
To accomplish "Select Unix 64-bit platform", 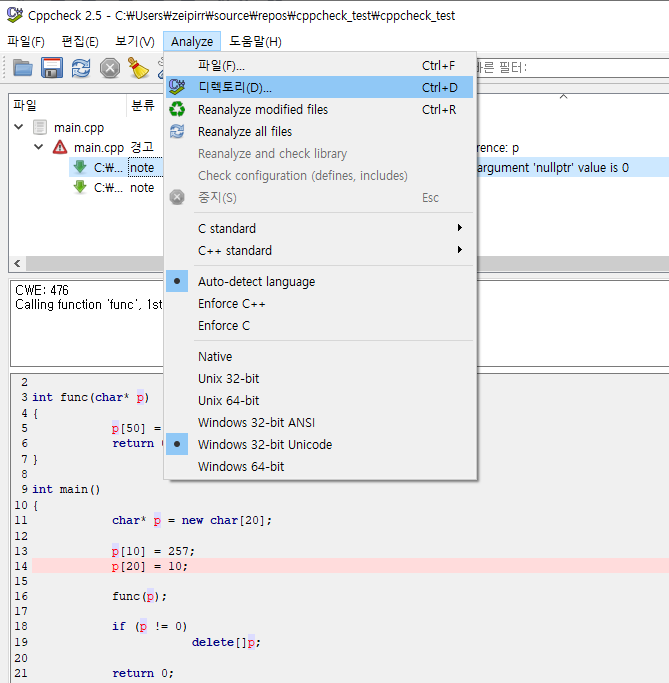I will (320, 400).
